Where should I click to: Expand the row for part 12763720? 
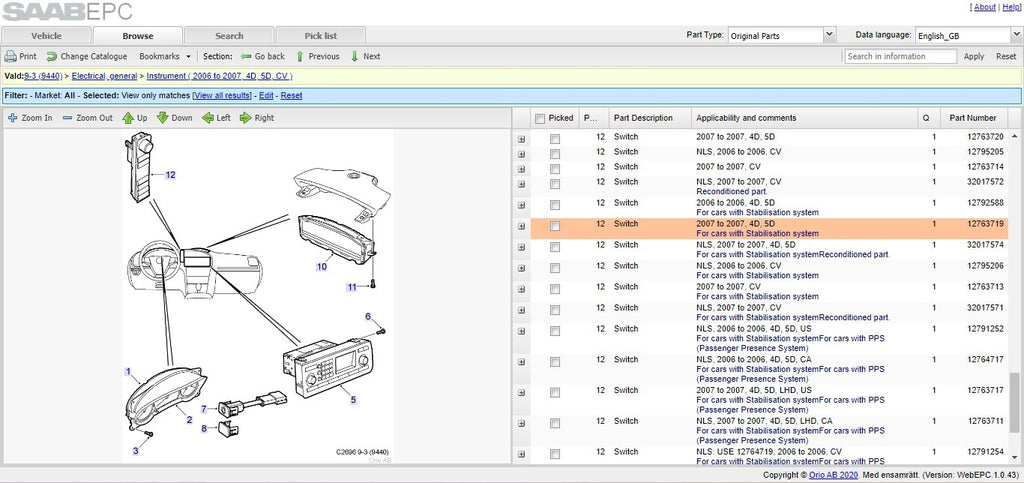tap(521, 139)
